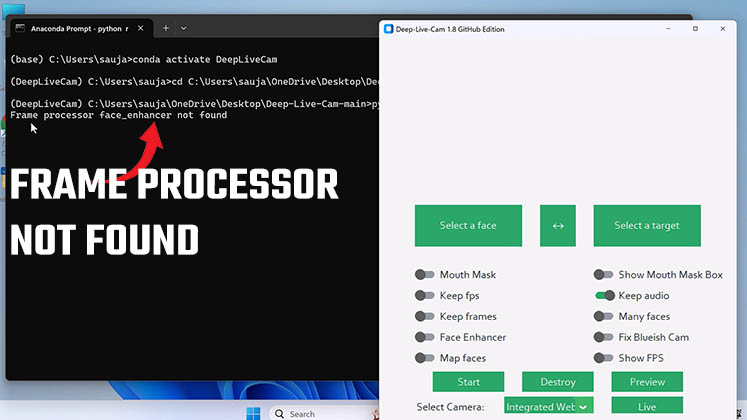Enable the Show FPS switch
Image resolution: width=747 pixels, height=420 pixels.
pyautogui.click(x=604, y=358)
